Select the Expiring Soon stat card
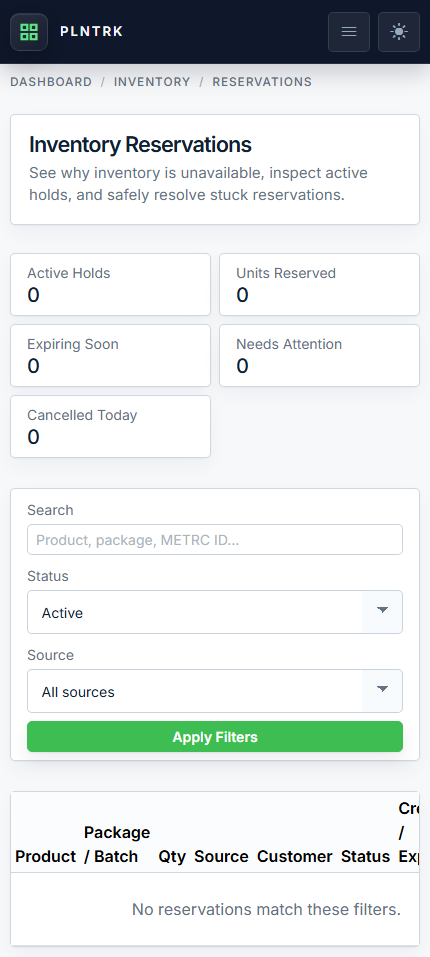The image size is (430, 957). [x=110, y=355]
